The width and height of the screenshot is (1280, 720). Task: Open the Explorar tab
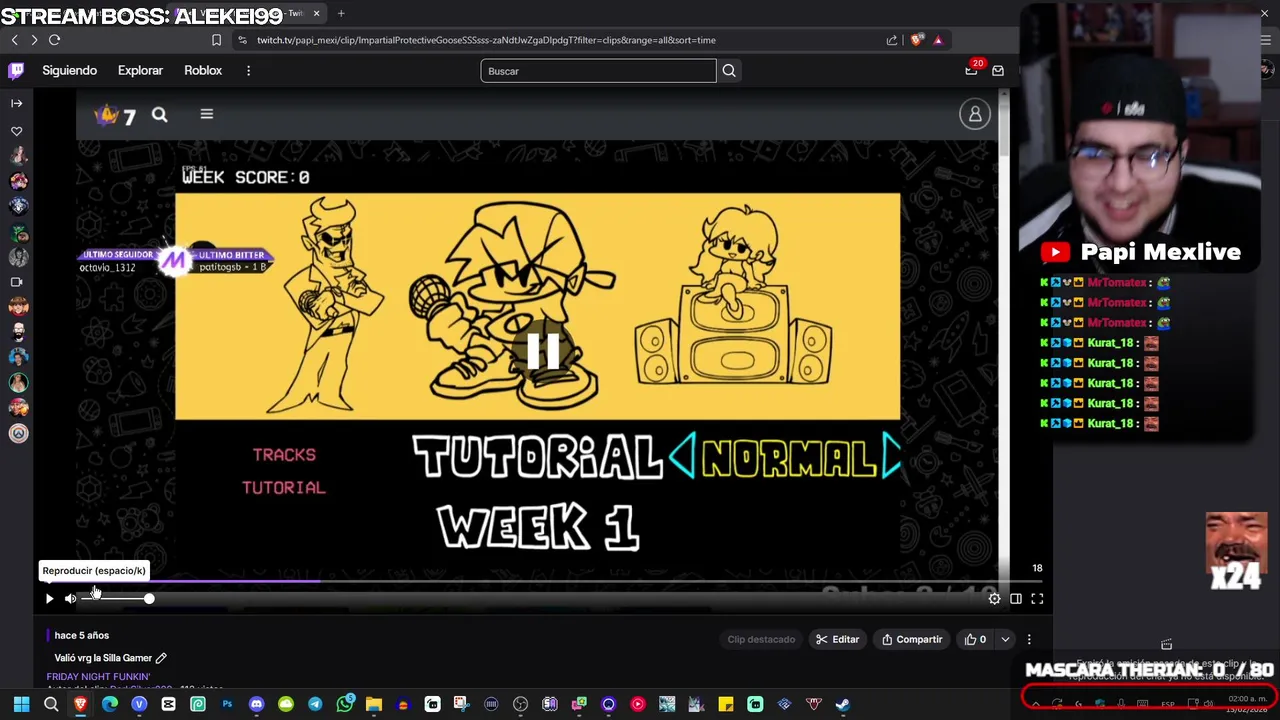(x=140, y=70)
